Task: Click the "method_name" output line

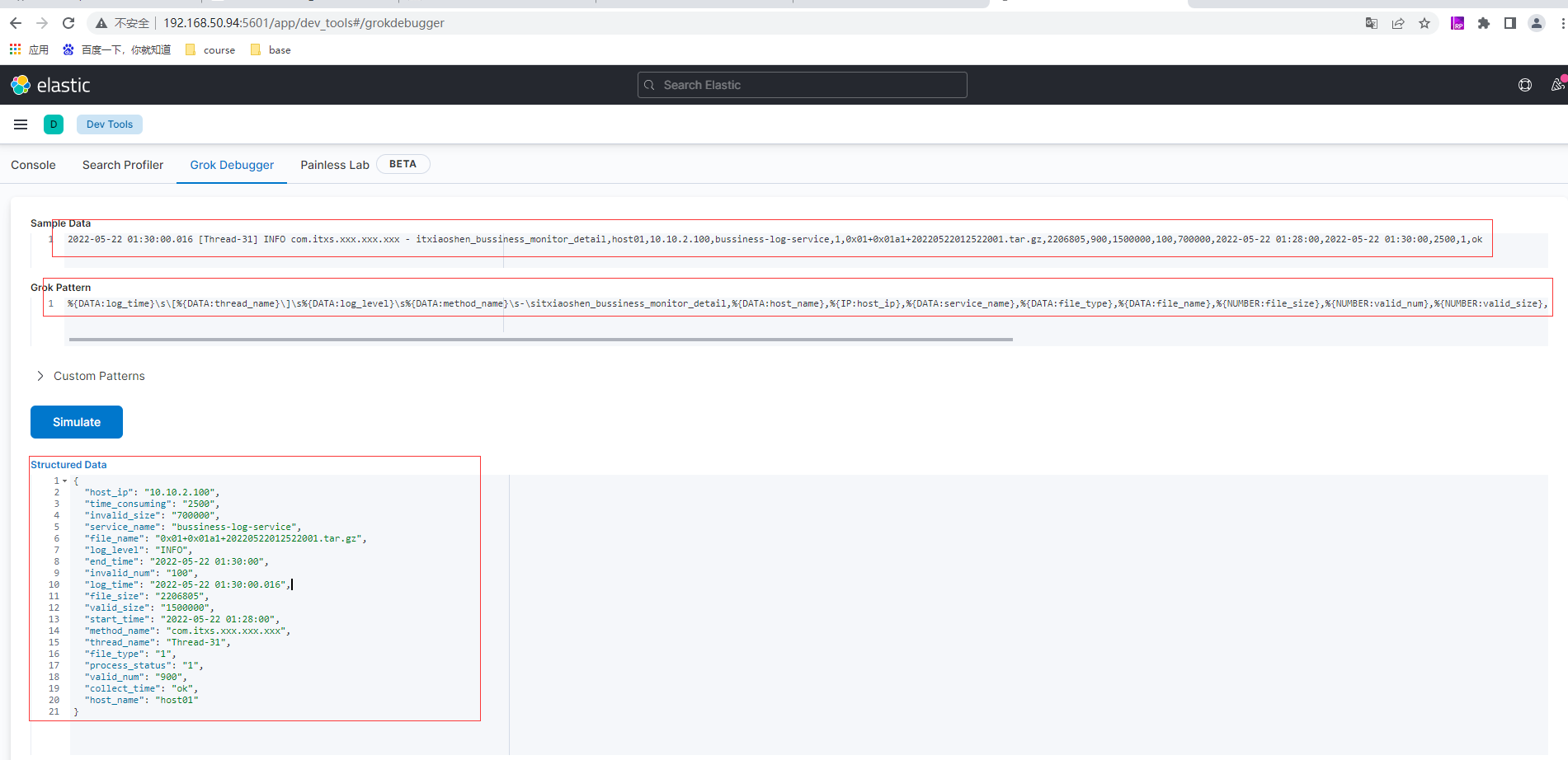Action: [187, 631]
